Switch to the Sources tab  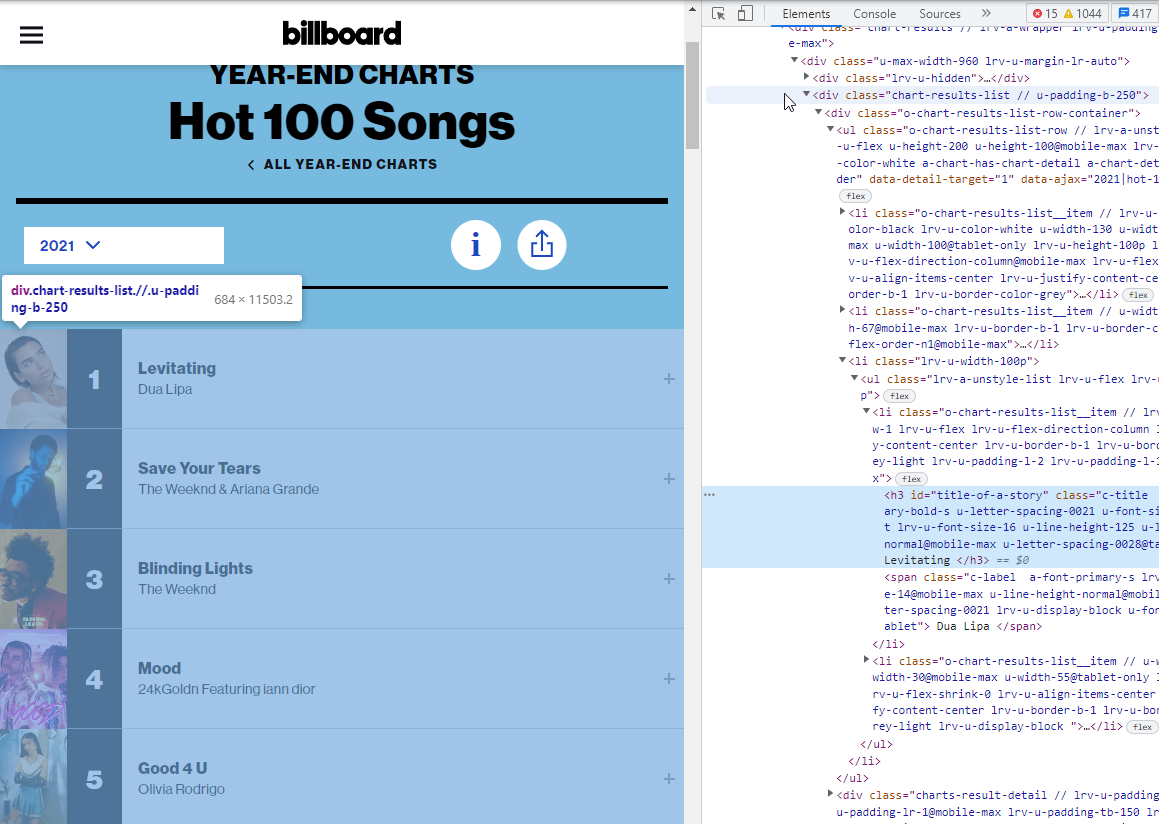939,14
